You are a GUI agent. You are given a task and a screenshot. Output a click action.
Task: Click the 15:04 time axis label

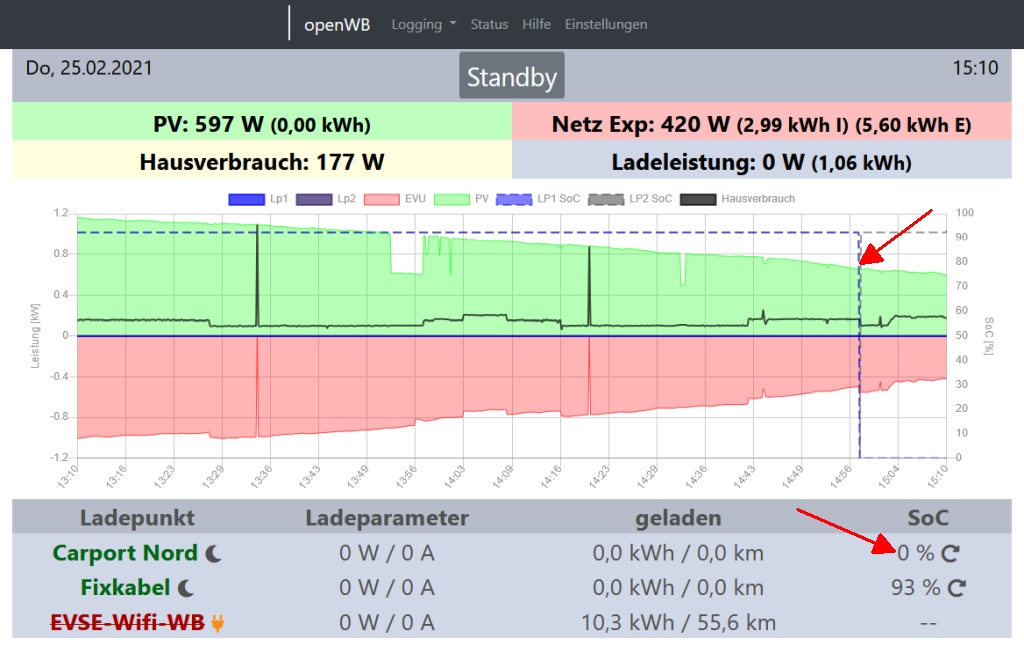click(x=889, y=477)
